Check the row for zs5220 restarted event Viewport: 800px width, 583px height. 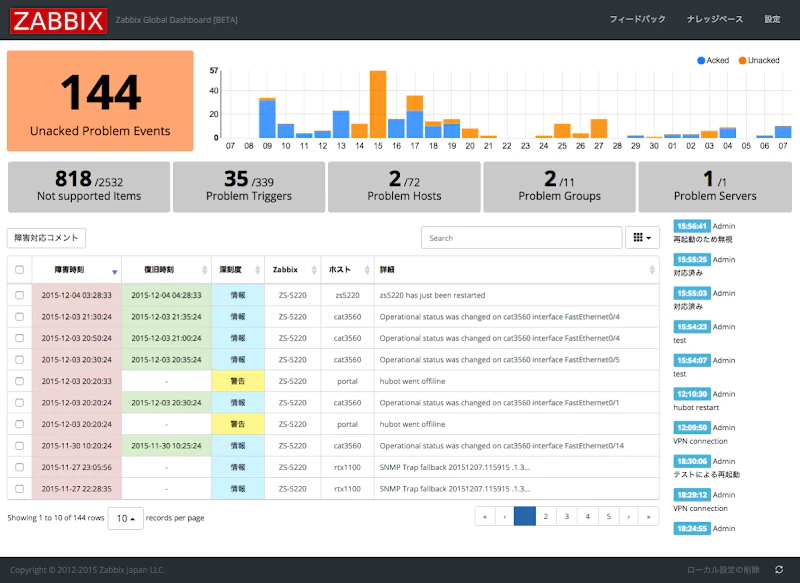coord(19,295)
